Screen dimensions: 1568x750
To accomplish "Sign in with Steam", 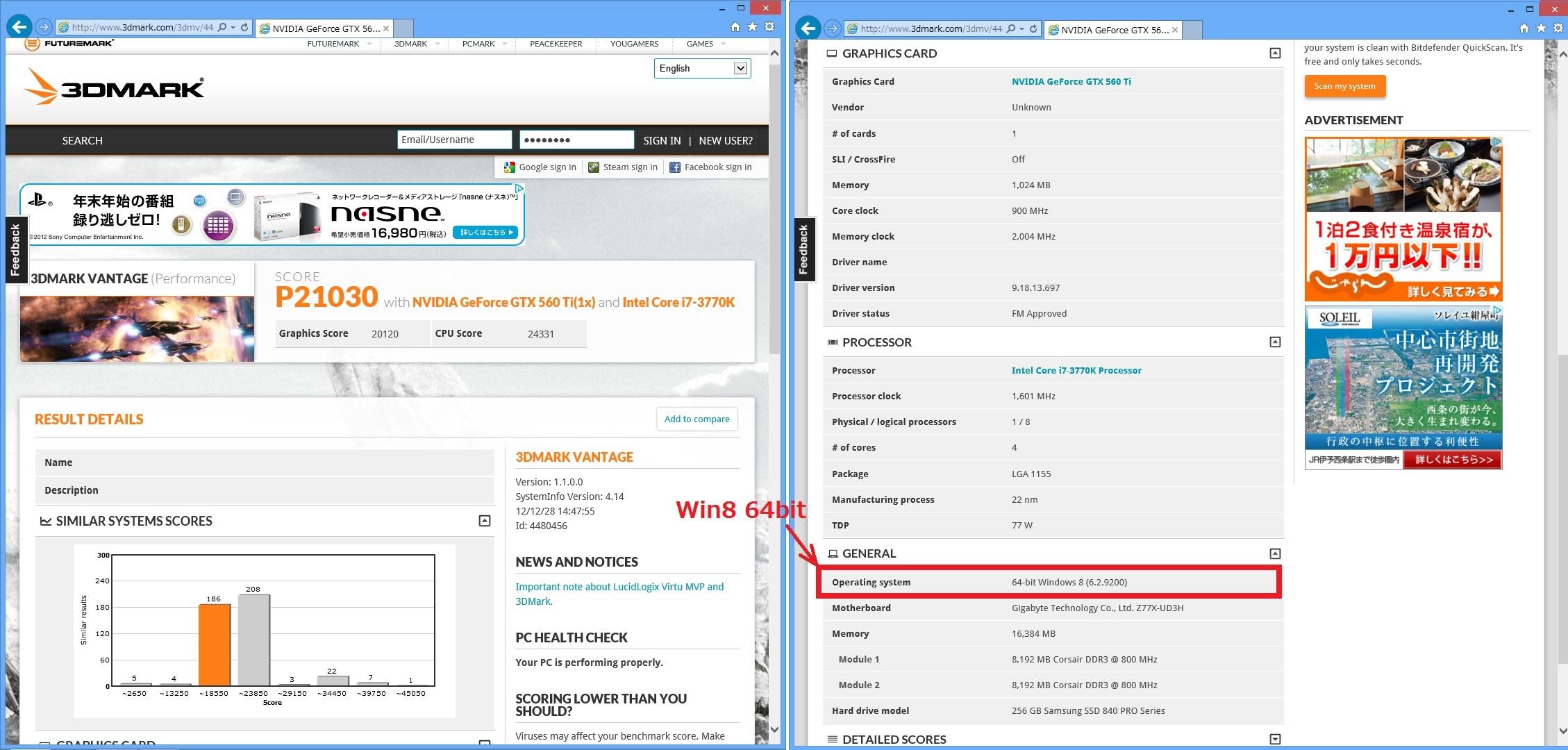I will pos(623,167).
